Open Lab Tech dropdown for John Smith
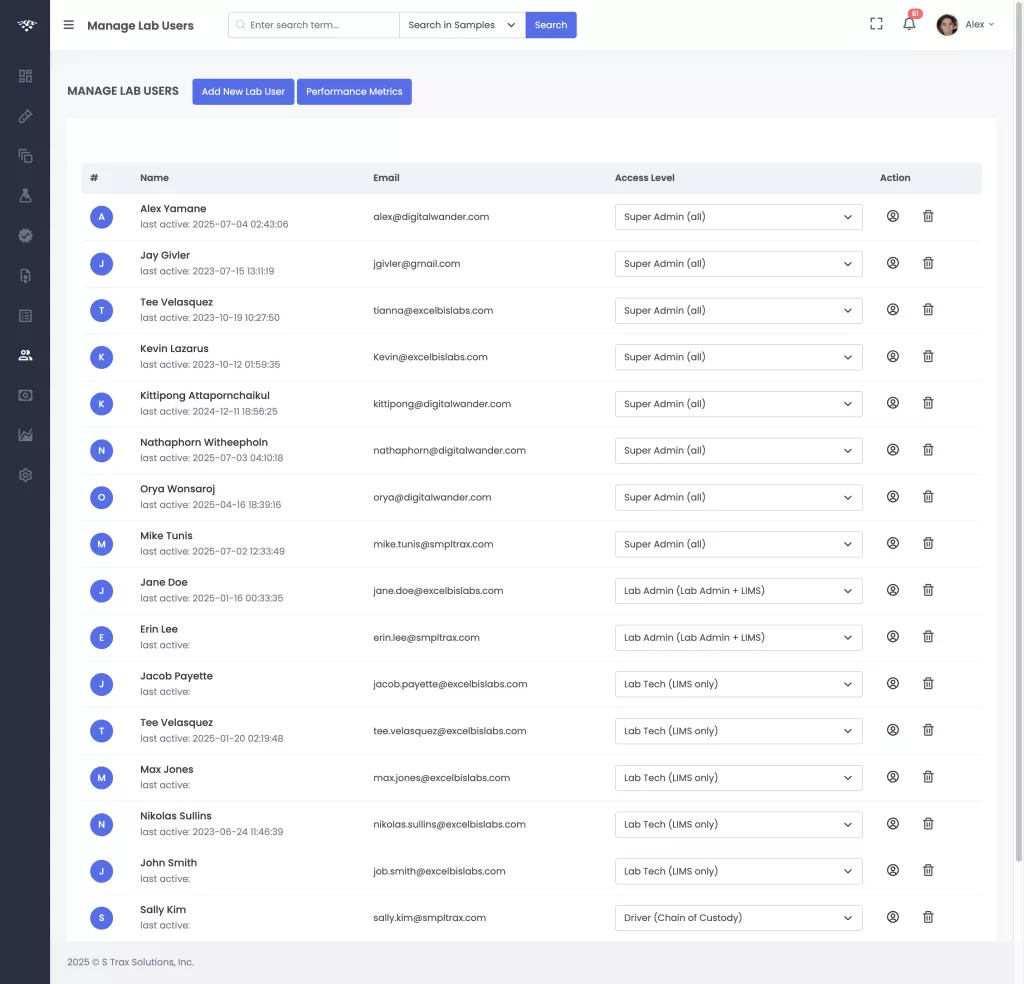1024x984 pixels. tap(738, 871)
